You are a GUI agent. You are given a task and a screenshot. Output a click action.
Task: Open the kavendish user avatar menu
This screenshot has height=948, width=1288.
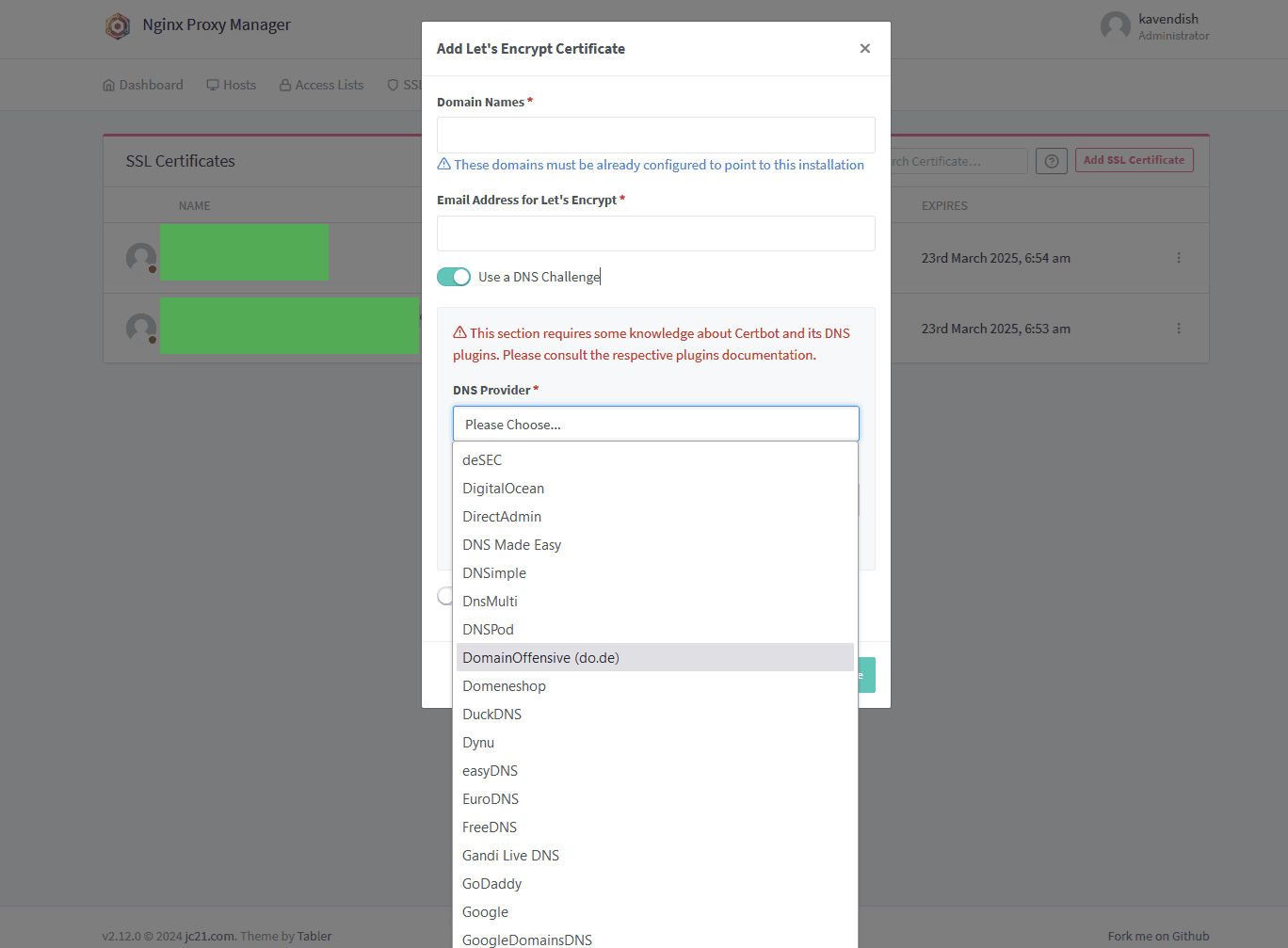1116,26
